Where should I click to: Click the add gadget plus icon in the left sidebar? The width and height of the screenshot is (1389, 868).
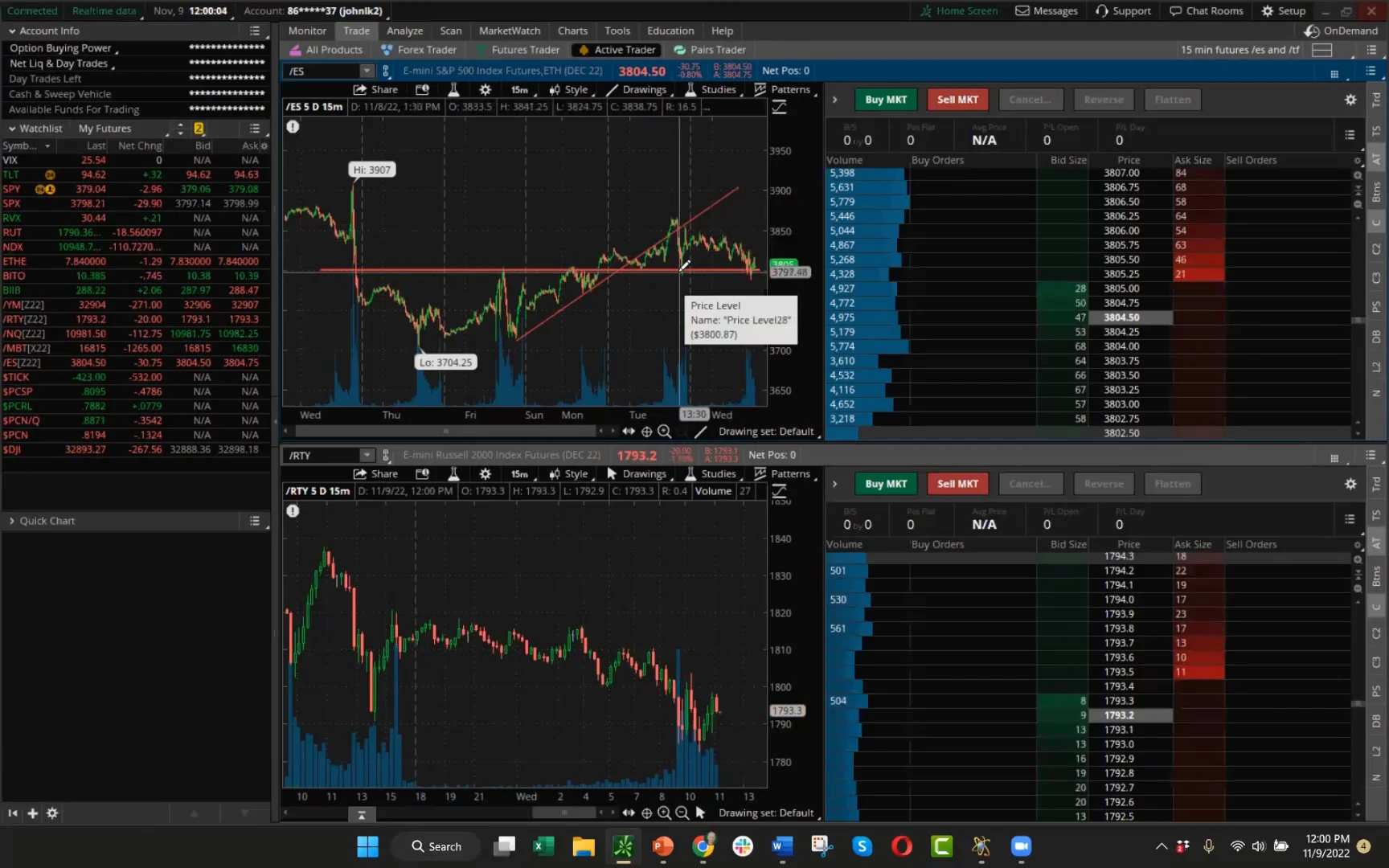click(x=32, y=813)
